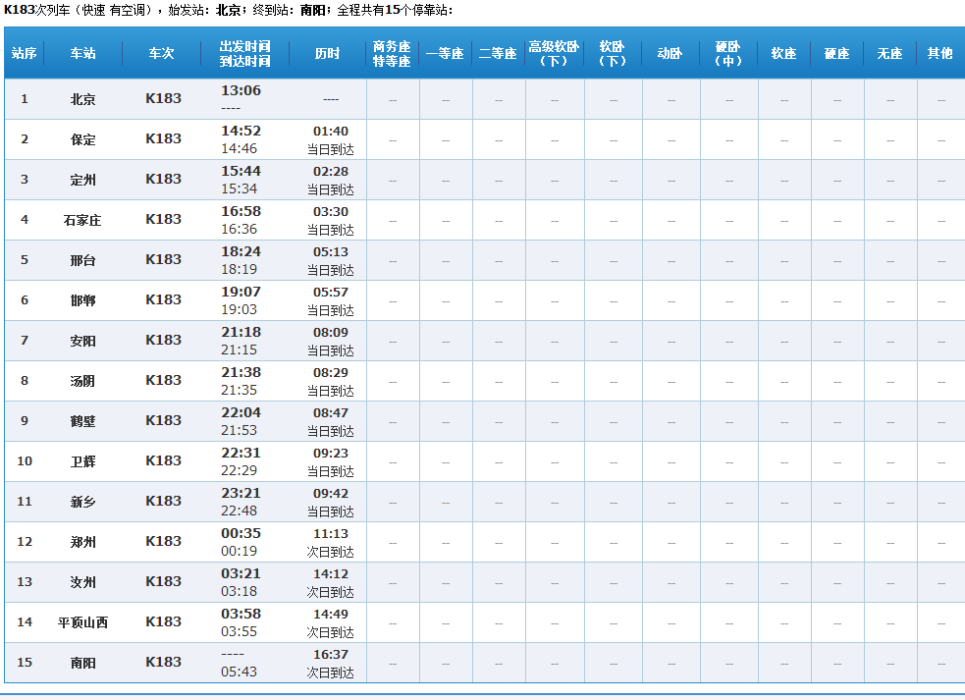Screen dimensions: 965x700
Task: Click duration 16:37 in the 南阳 row
Action: 330,654
